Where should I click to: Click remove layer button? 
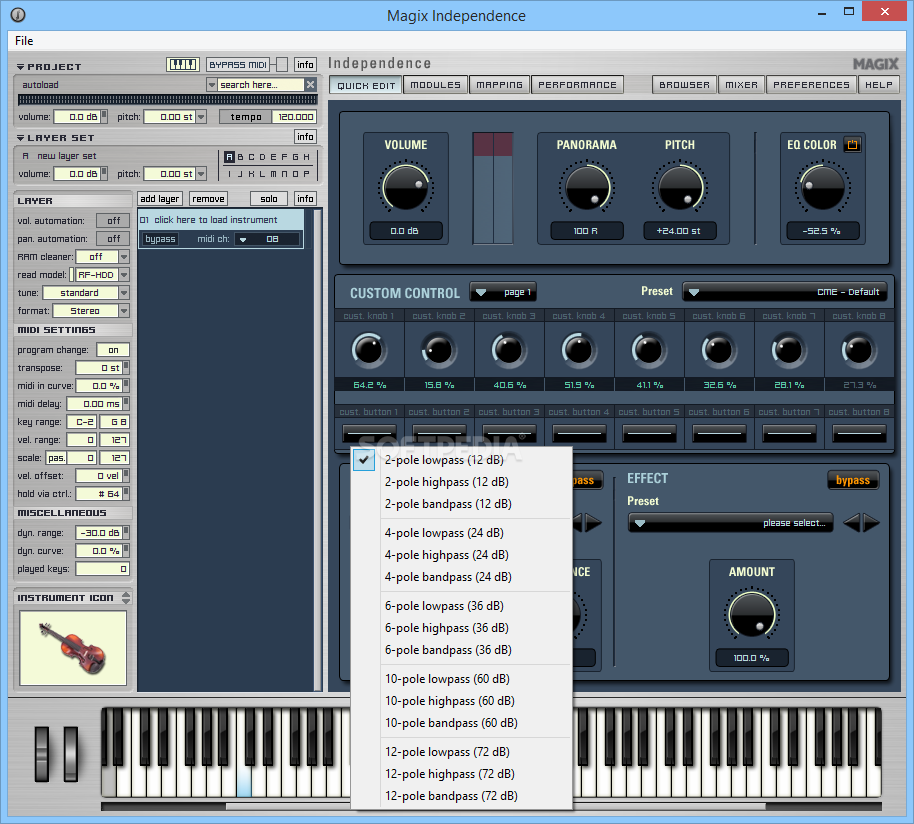(x=208, y=199)
